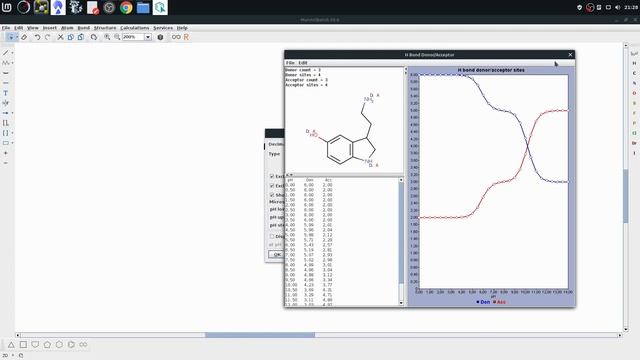Image resolution: width=640 pixels, height=360 pixels.
Task: Expand the chain tool dropdown arrow
Action: (12, 63)
